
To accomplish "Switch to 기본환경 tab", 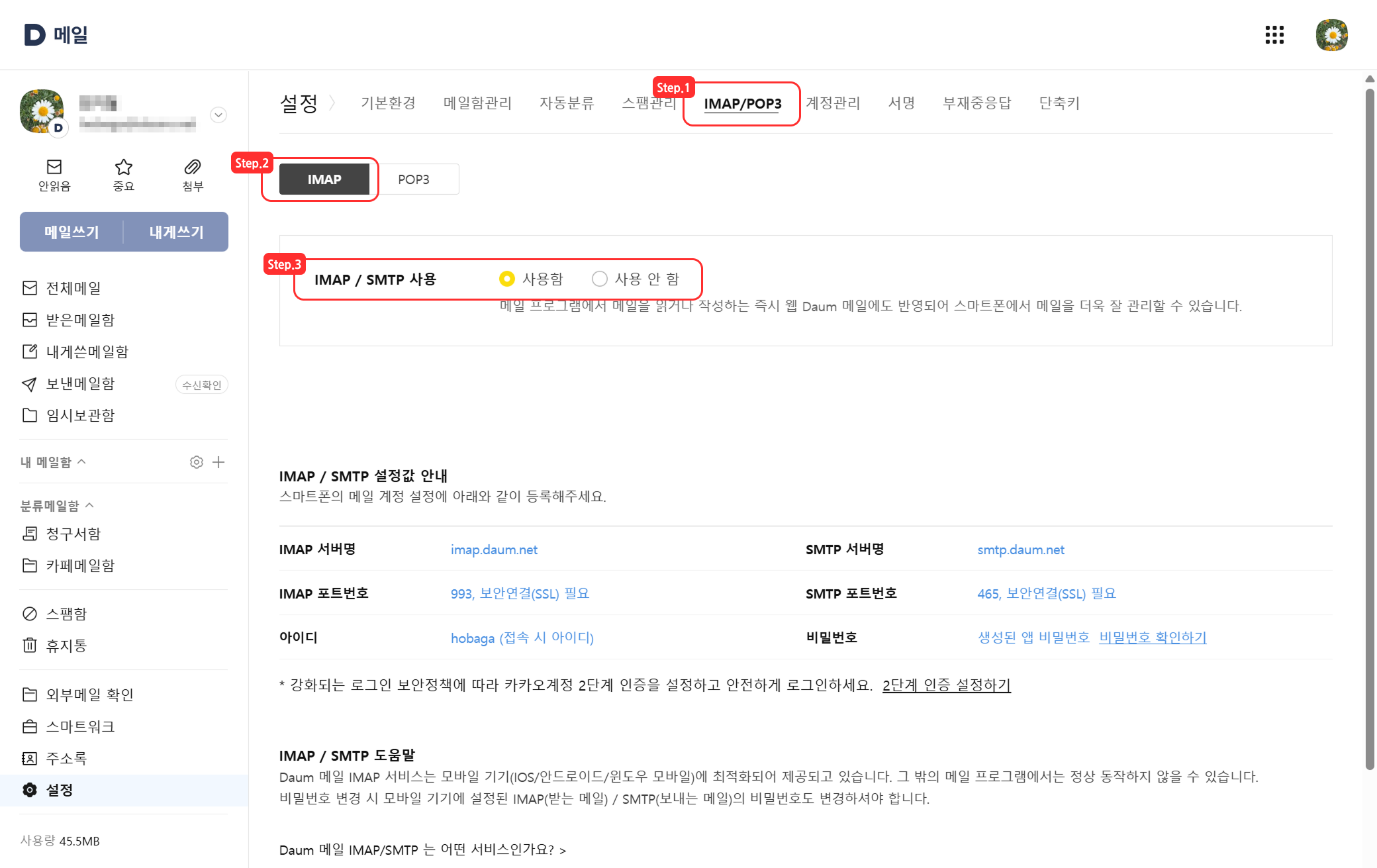I will click(388, 103).
